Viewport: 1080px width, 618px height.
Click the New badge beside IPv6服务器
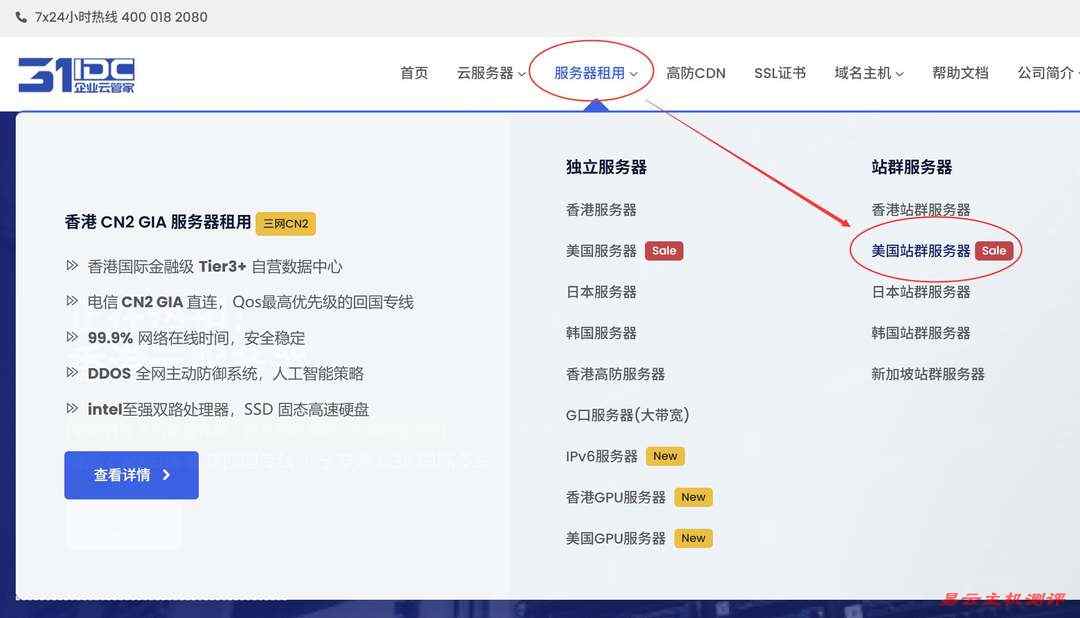[x=665, y=455]
